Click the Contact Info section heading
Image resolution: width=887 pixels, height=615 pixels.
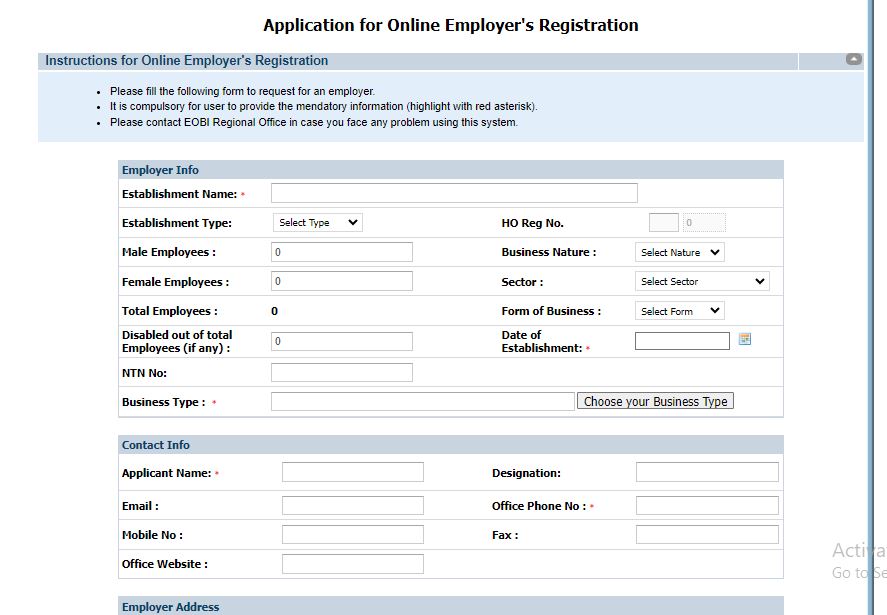click(x=156, y=445)
